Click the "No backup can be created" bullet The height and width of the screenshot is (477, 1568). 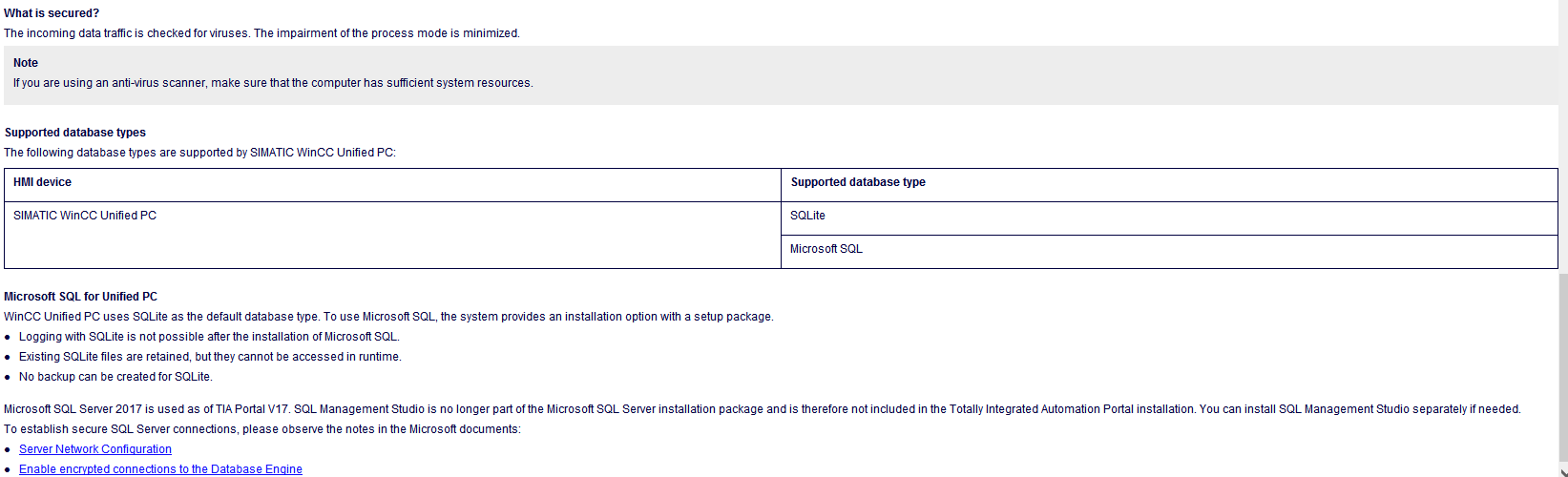[115, 377]
